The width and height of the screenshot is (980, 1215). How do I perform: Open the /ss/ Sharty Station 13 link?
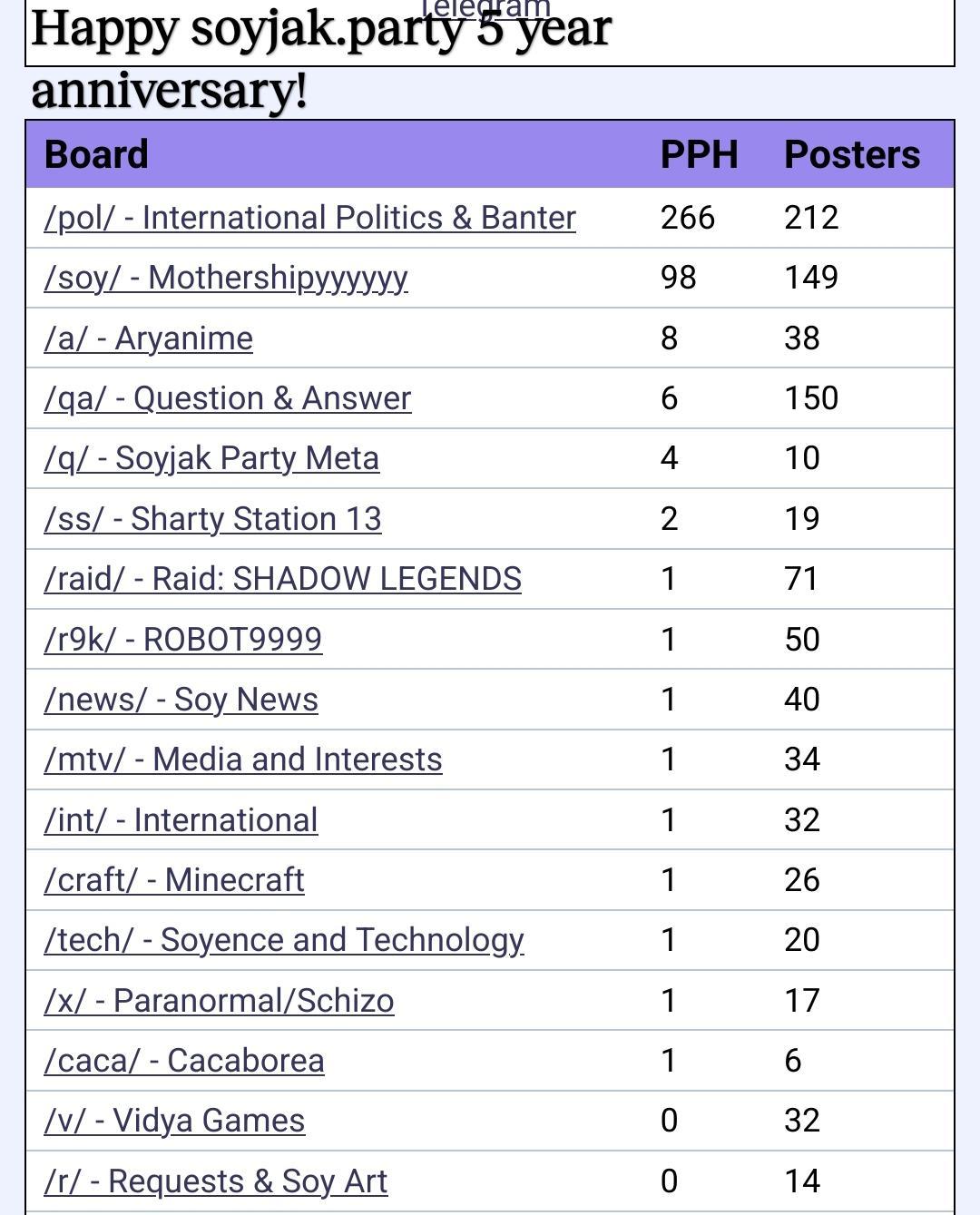[x=212, y=519]
